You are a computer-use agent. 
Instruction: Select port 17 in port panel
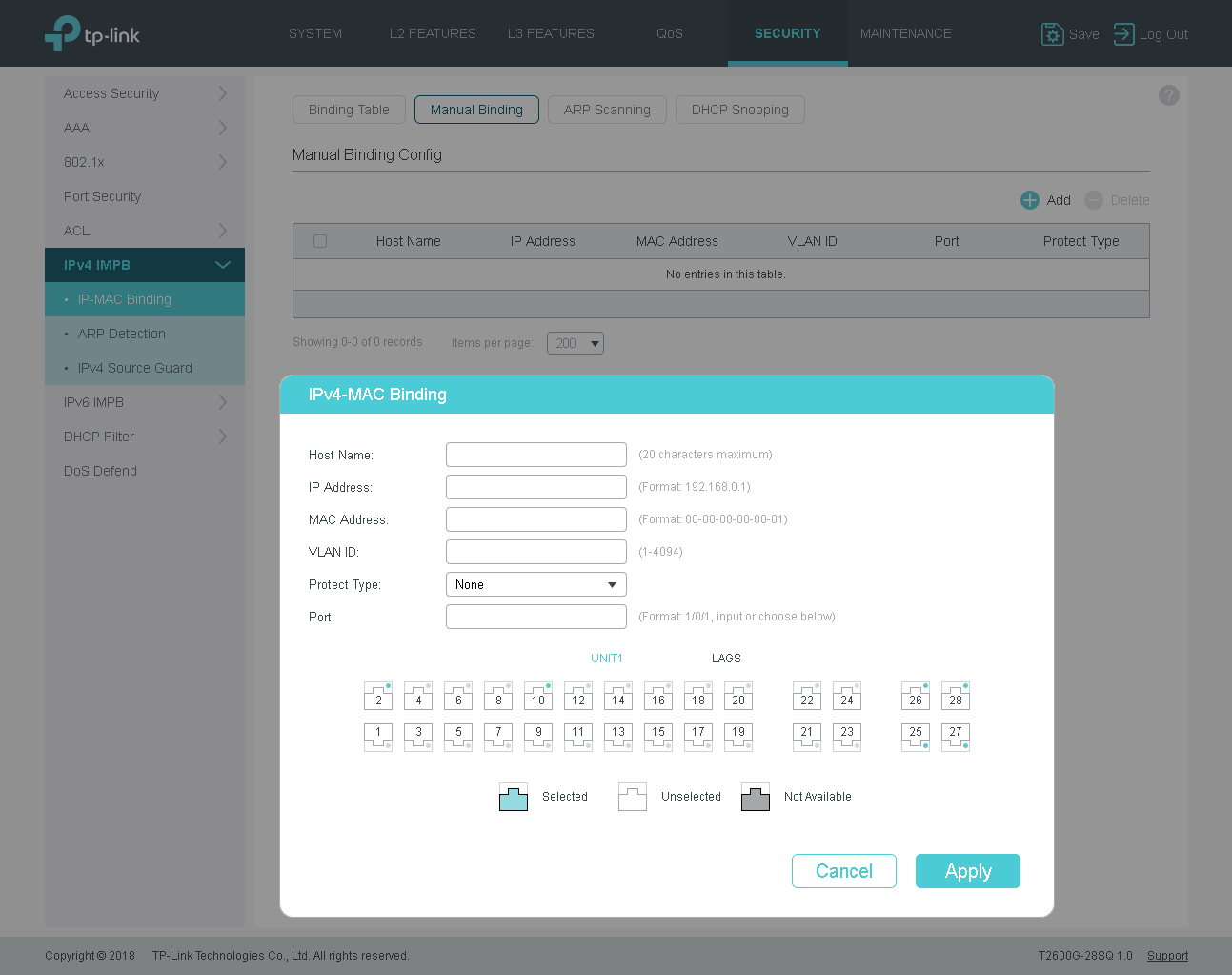pos(698,737)
